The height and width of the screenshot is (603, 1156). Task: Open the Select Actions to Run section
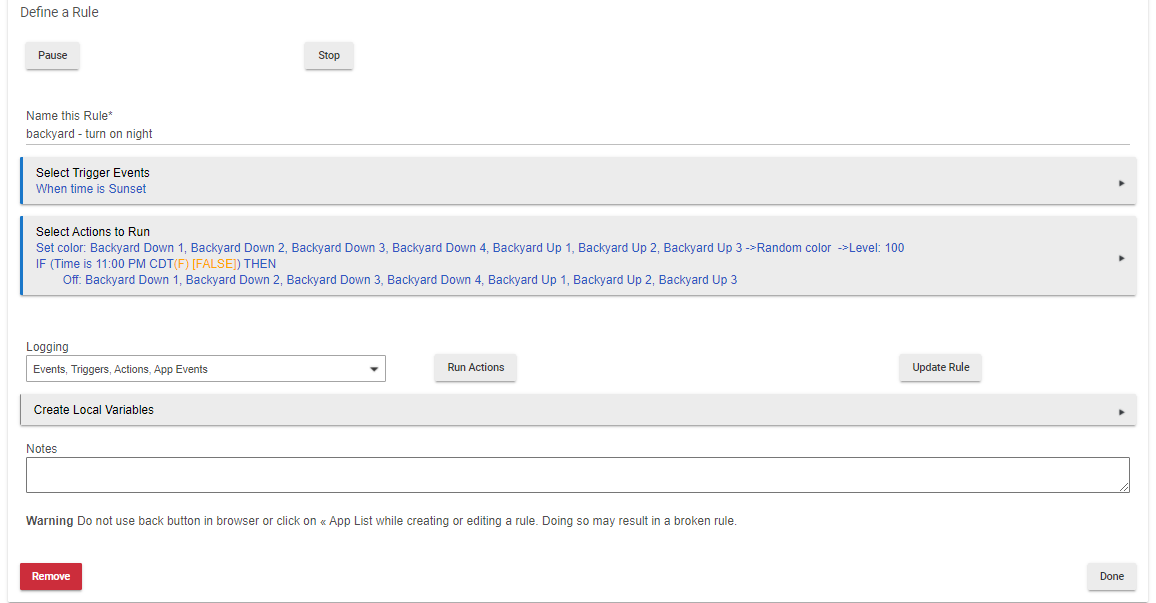[x=93, y=232]
